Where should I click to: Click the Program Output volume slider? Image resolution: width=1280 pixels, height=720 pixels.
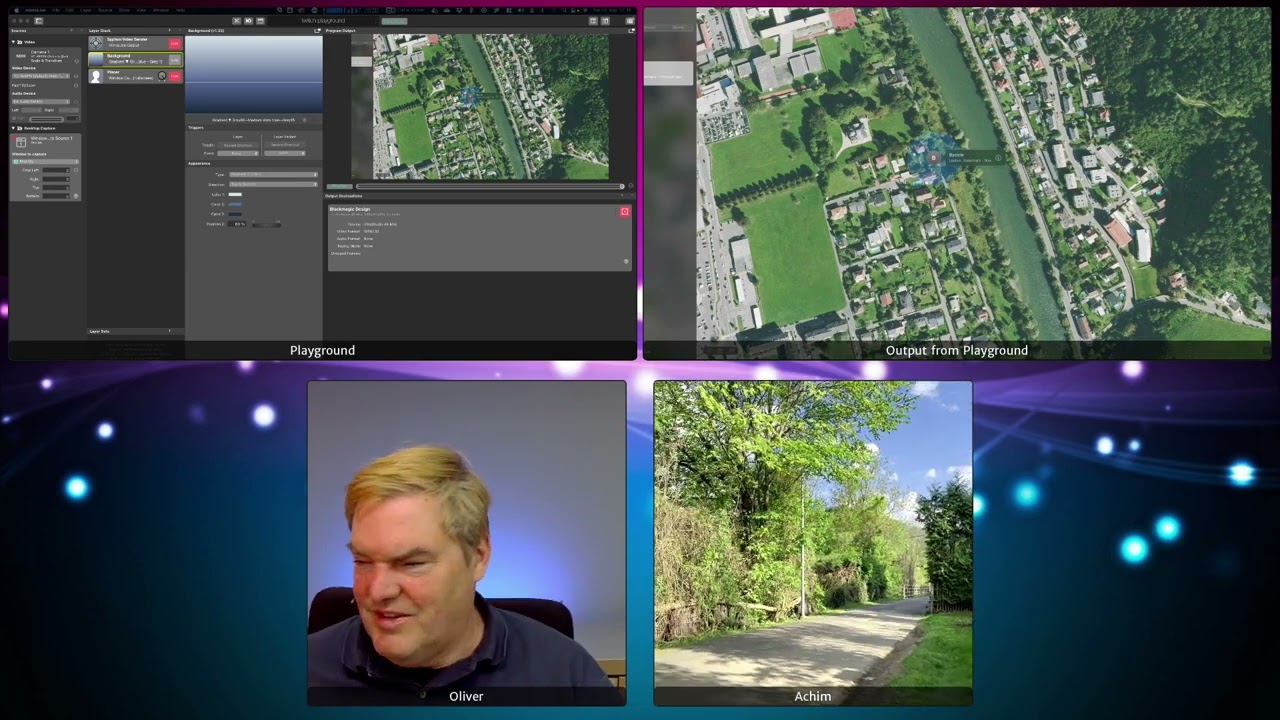tap(490, 186)
